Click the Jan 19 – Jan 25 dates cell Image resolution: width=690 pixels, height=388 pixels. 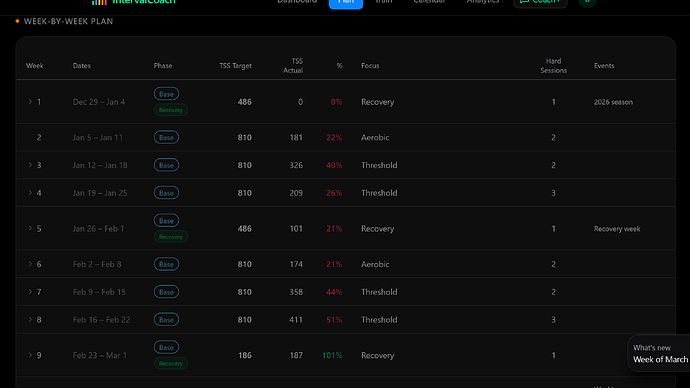[x=100, y=193]
